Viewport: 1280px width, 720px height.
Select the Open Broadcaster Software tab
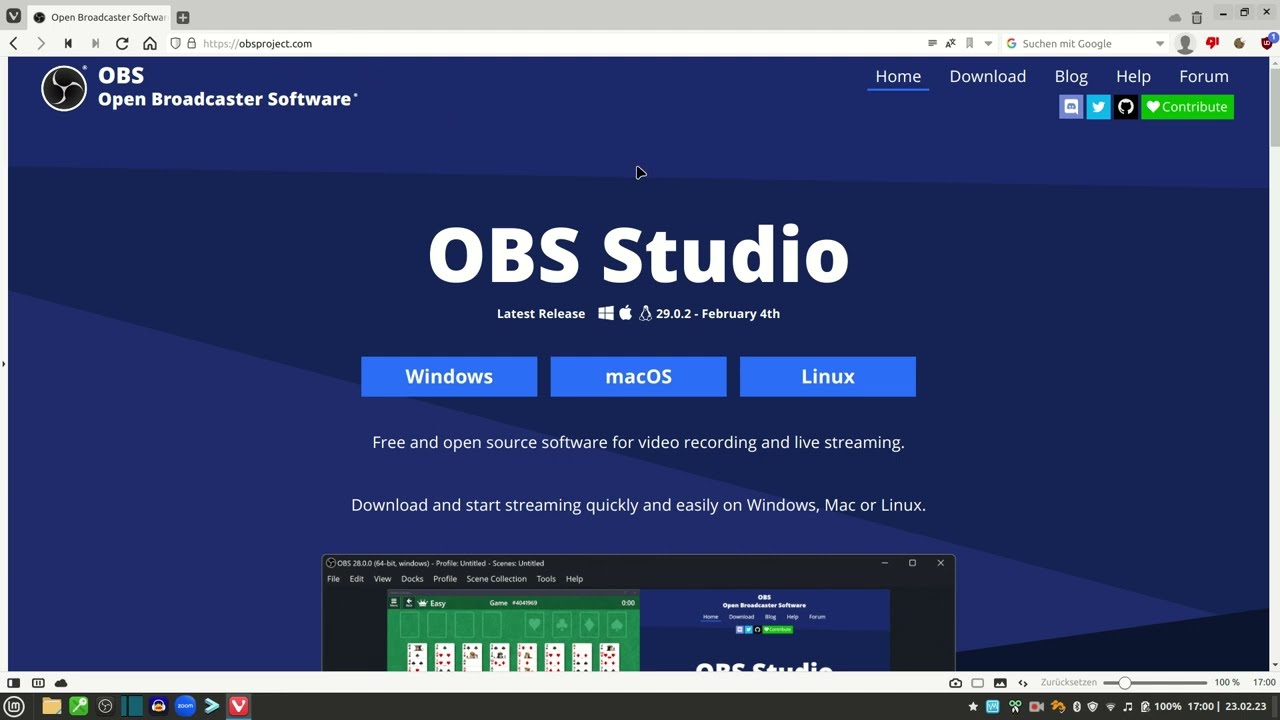98,17
